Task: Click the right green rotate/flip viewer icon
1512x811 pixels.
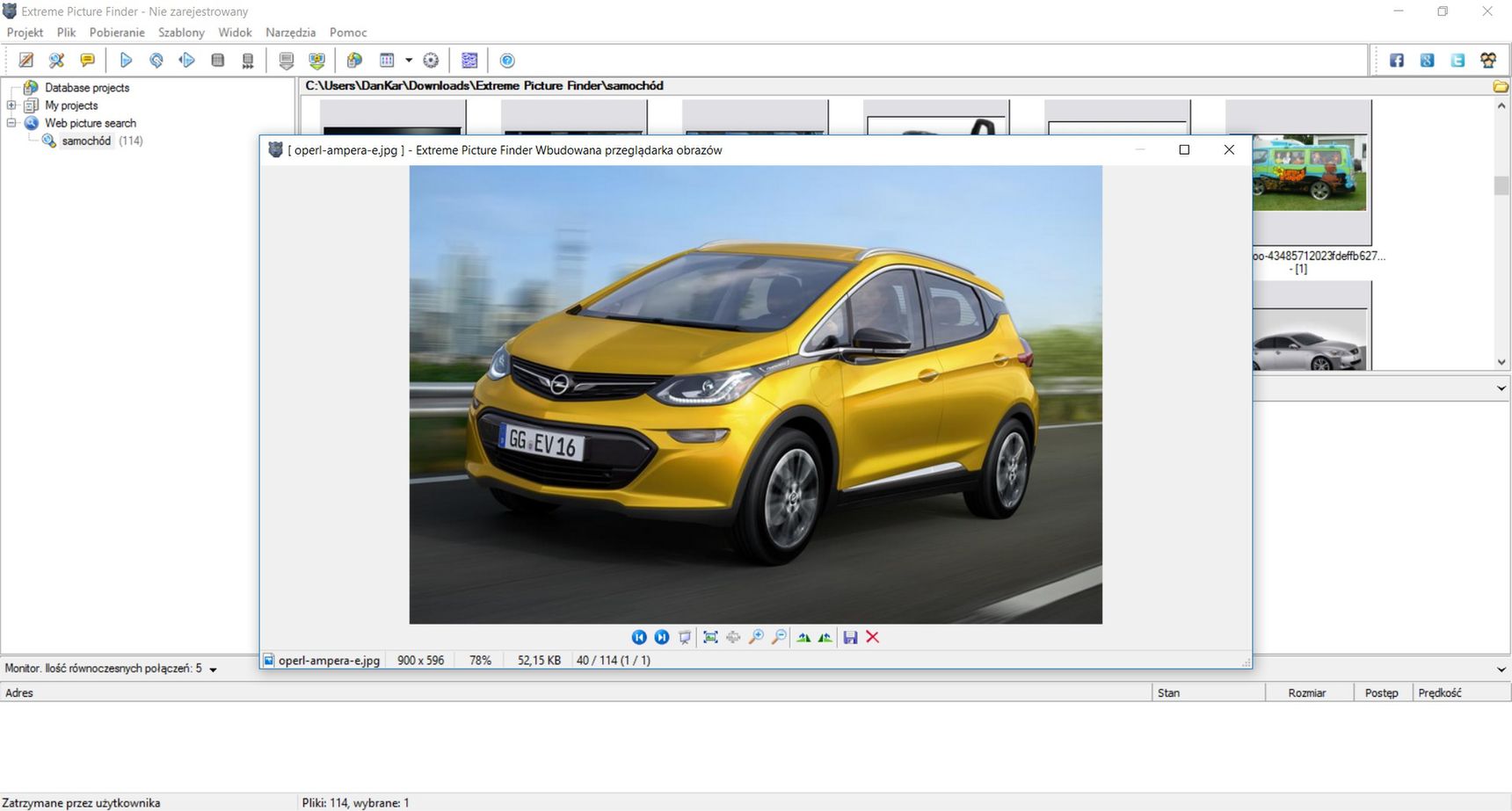Action: pyautogui.click(x=825, y=637)
